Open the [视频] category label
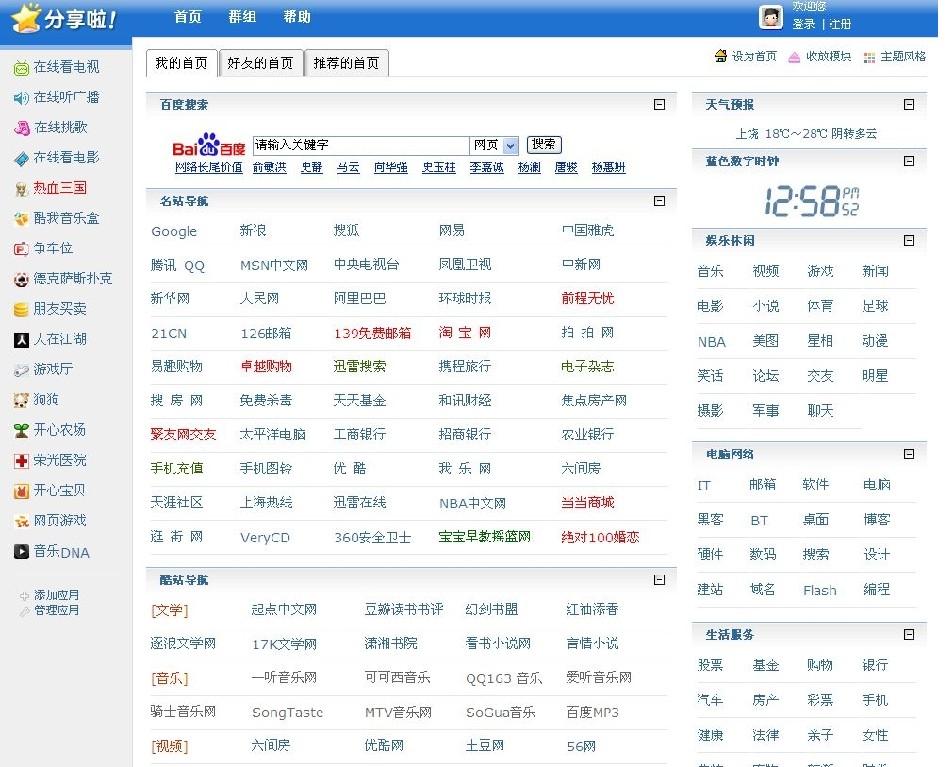946x767 pixels. 170,747
